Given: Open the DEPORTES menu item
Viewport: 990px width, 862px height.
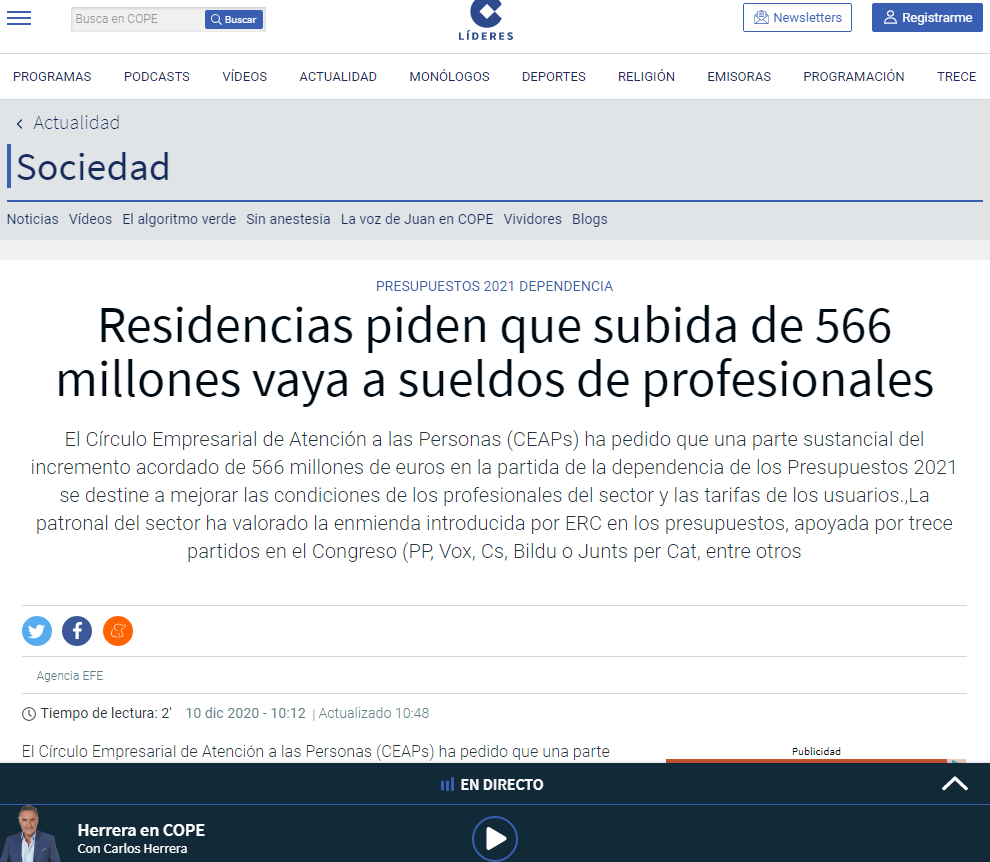Looking at the screenshot, I should pyautogui.click(x=554, y=76).
